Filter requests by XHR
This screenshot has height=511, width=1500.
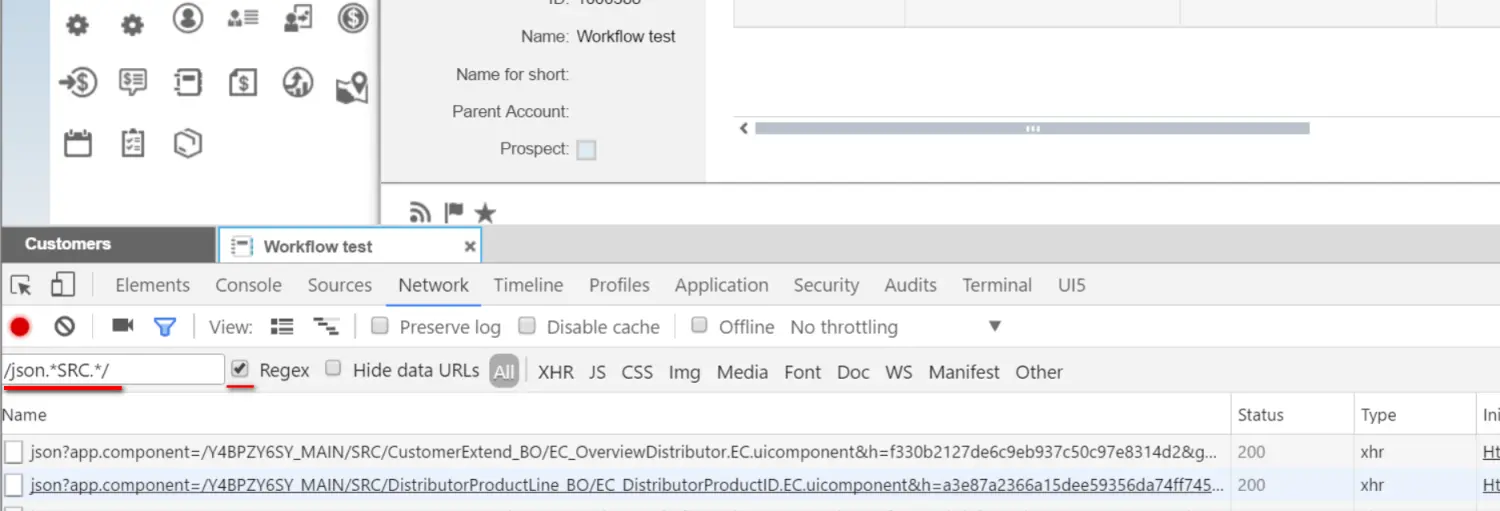[x=556, y=372]
